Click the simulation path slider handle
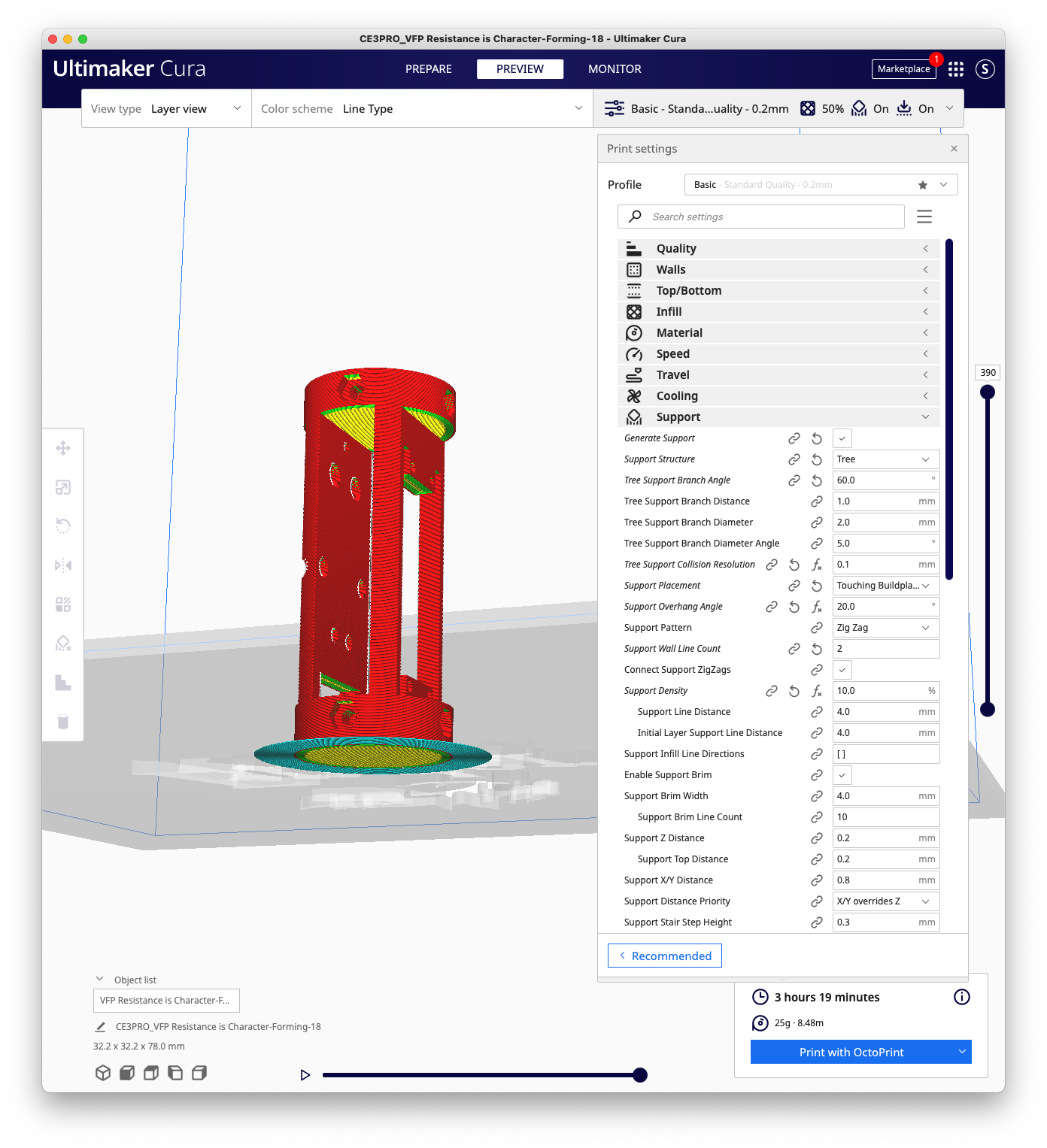The width and height of the screenshot is (1047, 1148). [x=640, y=1075]
